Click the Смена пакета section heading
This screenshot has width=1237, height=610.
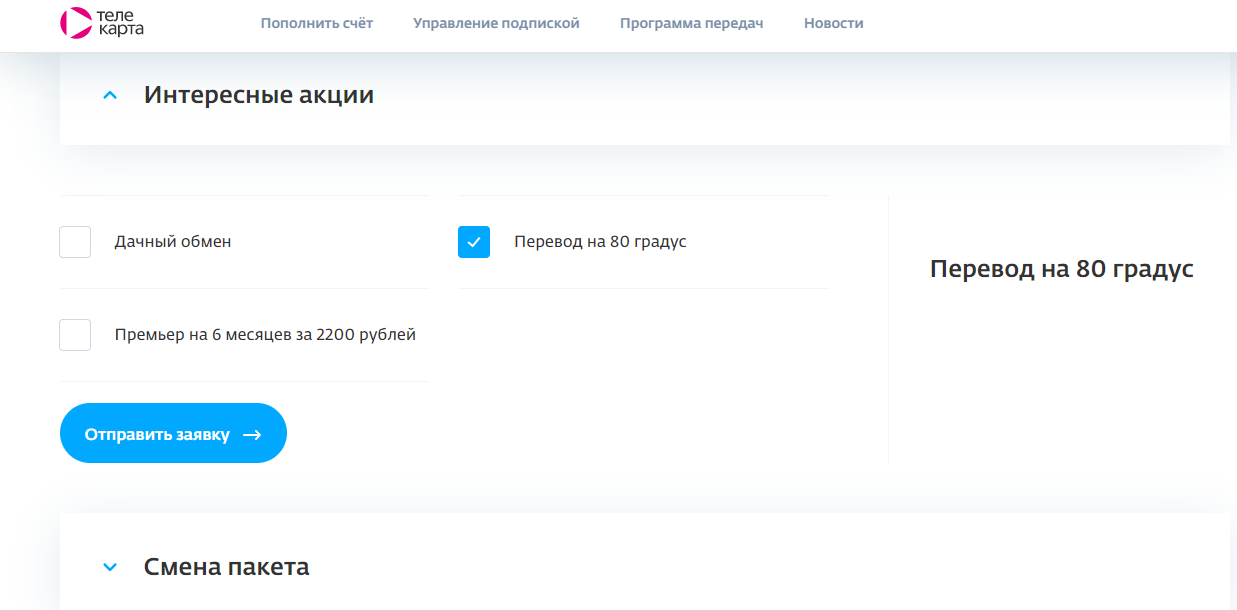[x=226, y=567]
